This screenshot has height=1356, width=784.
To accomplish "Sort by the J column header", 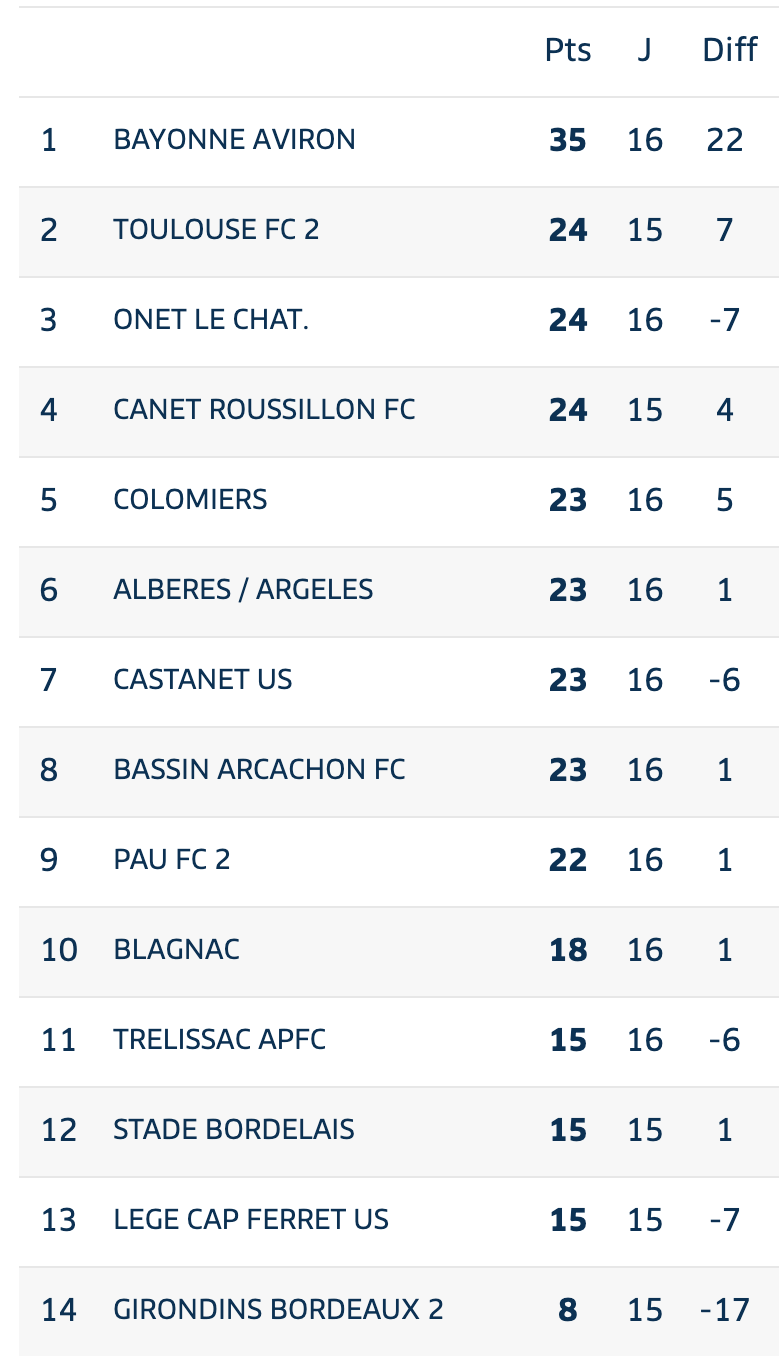I will pyautogui.click(x=645, y=50).
